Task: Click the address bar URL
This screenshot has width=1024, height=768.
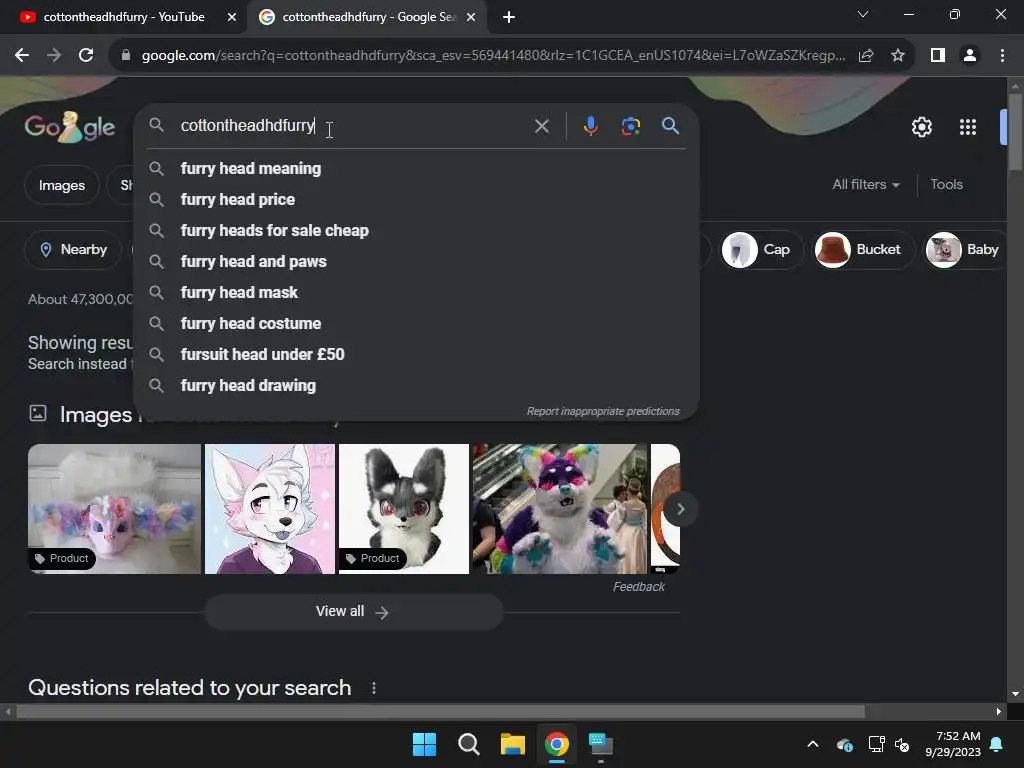Action: tap(493, 56)
